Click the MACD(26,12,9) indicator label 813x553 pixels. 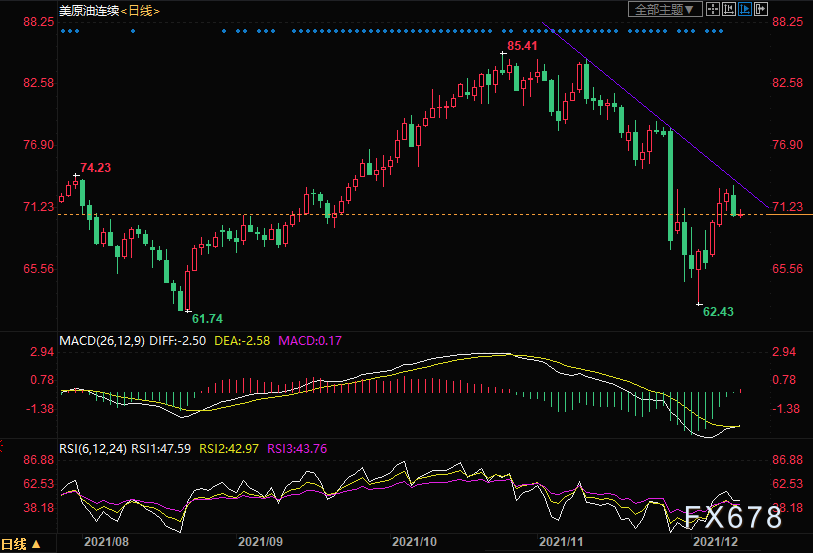tap(102, 341)
